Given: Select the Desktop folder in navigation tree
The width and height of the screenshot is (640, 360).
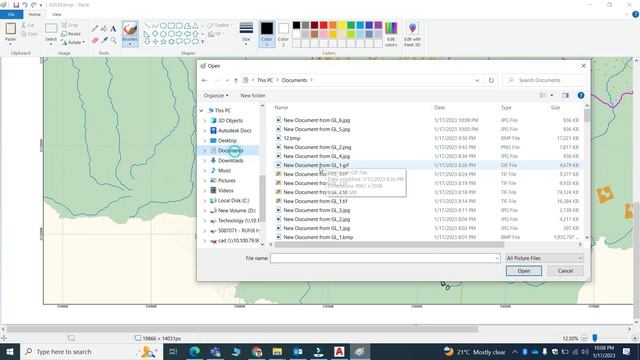Looking at the screenshot, I should 227,141.
